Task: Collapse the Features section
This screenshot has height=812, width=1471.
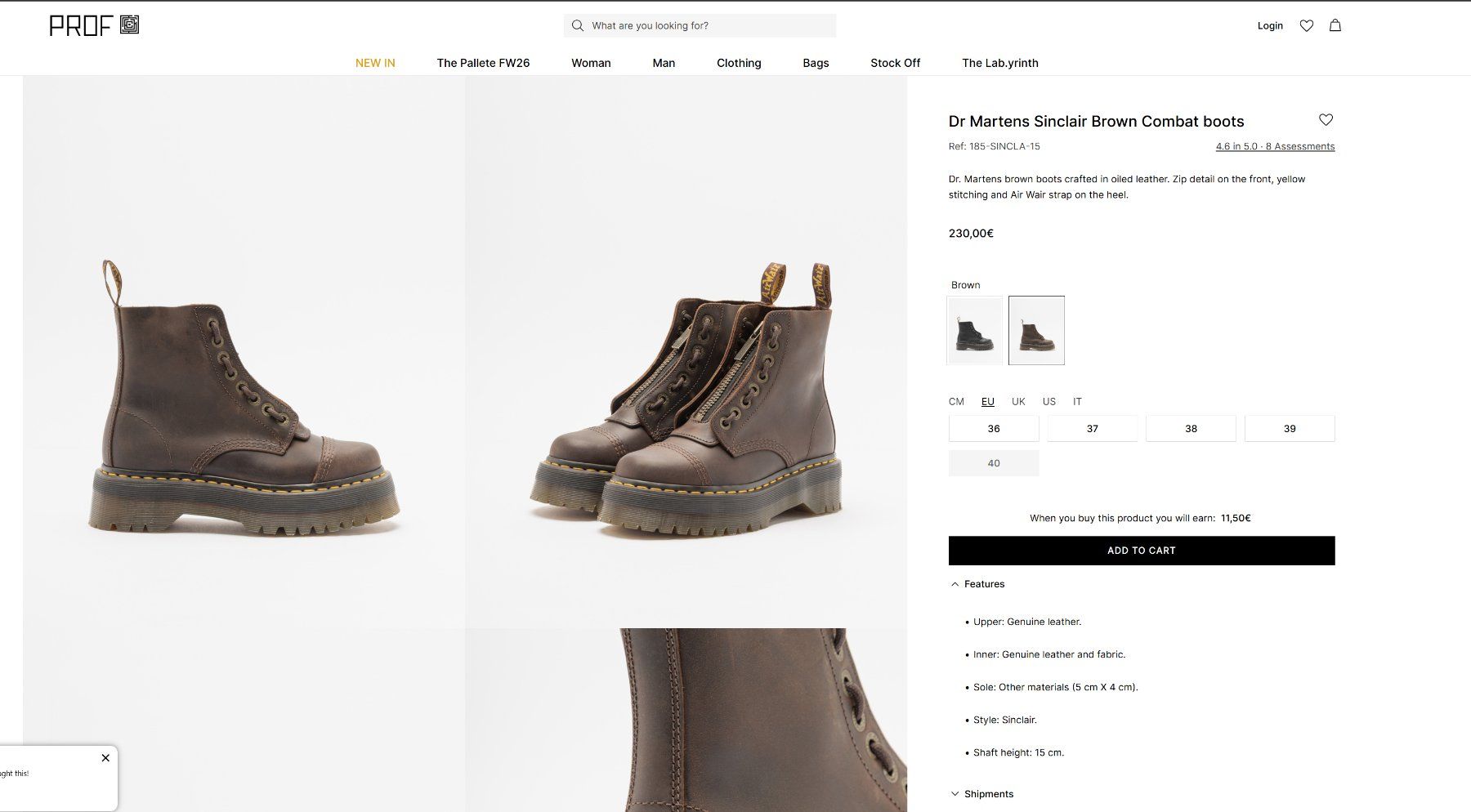Action: 977,584
